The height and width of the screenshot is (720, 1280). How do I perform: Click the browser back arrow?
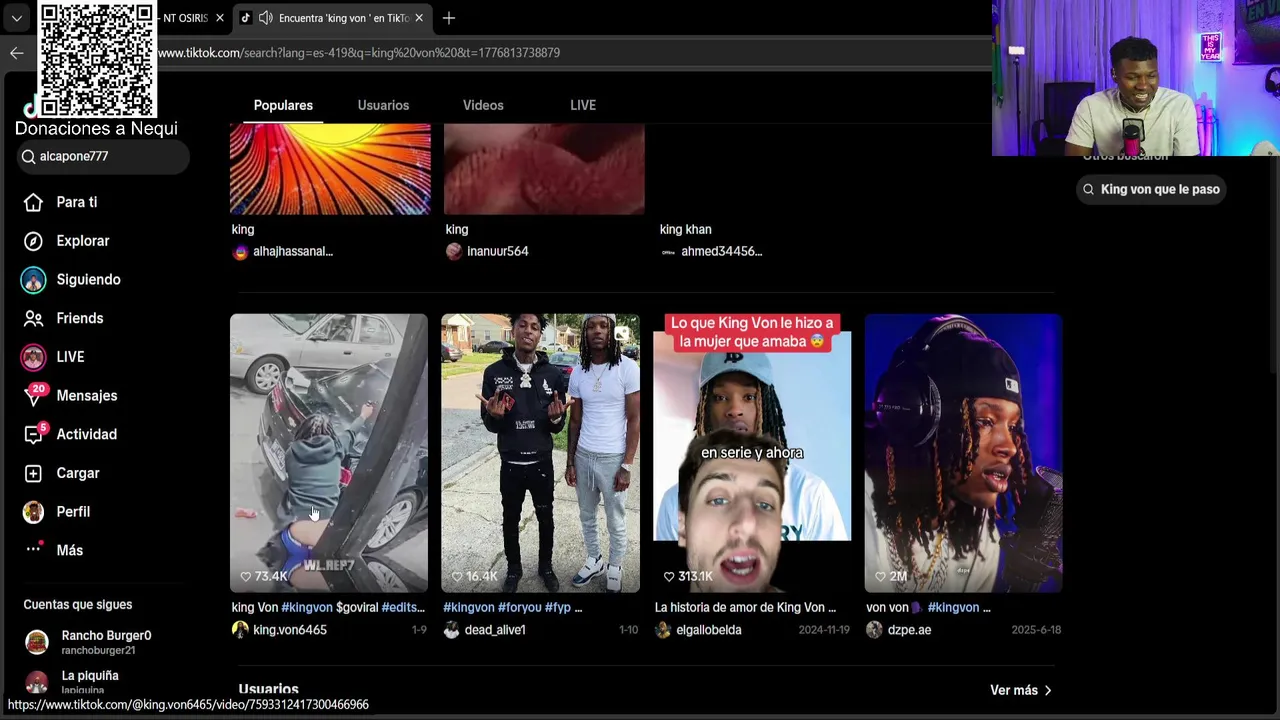pyautogui.click(x=16, y=53)
